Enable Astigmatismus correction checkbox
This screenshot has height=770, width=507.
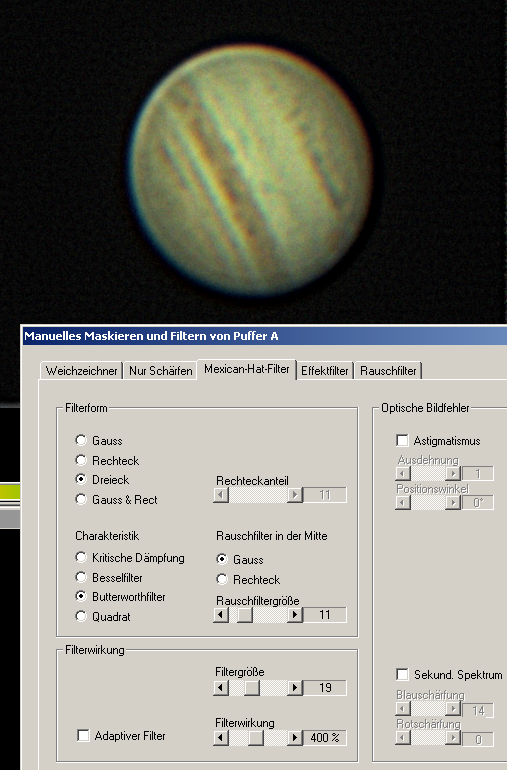pos(402,440)
